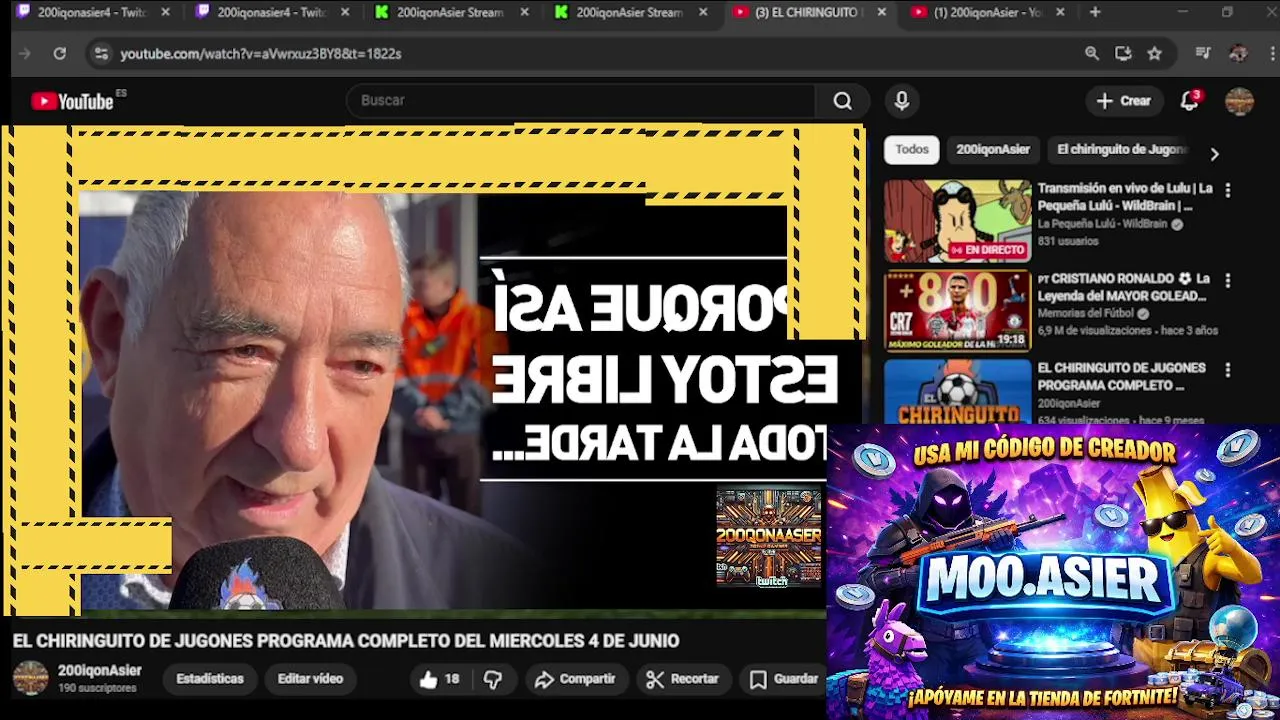Click the Memorias del Fútbol channel name
This screenshot has height=720, width=1280.
tap(1086, 314)
